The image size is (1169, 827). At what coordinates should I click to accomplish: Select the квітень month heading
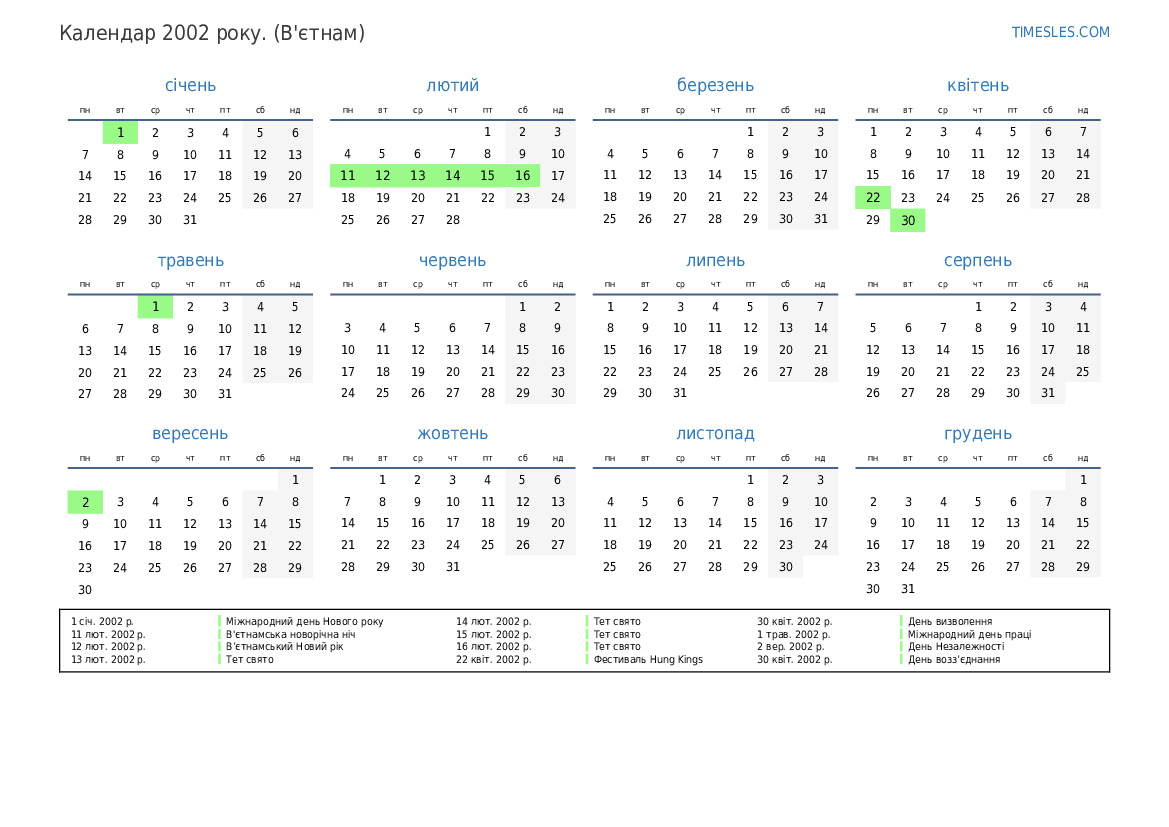point(977,85)
